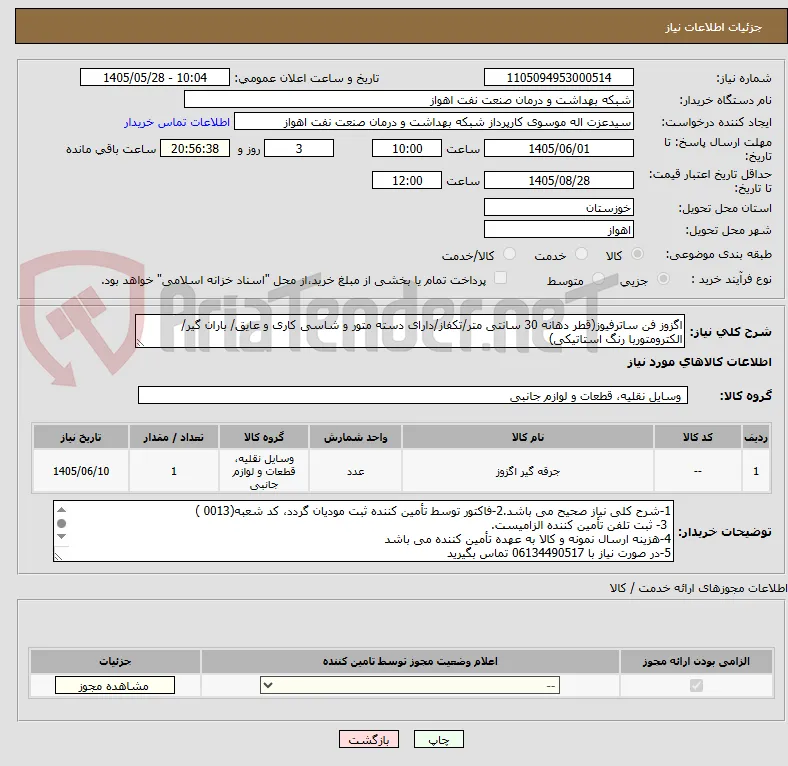Viewport: 788px width, 766px height.
Task: Select the کالا/خدمت radio button
Action: (x=510, y=254)
